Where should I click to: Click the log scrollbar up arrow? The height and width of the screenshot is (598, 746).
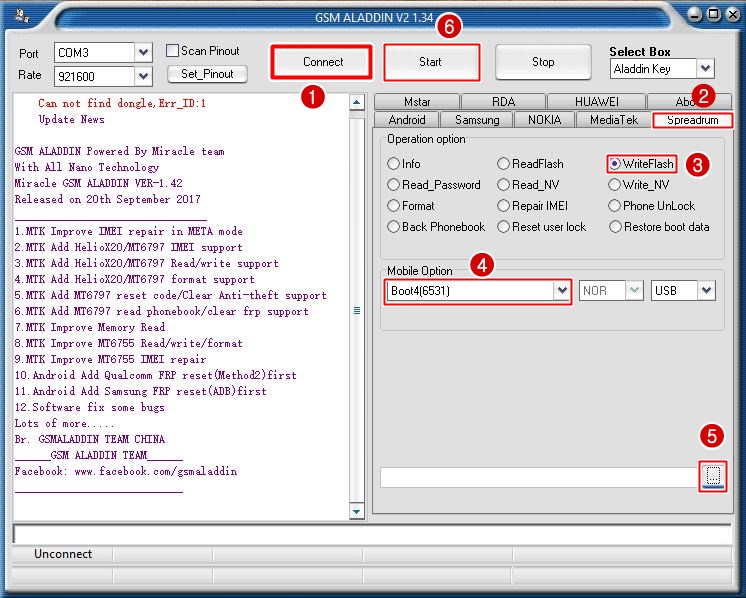pyautogui.click(x=357, y=102)
